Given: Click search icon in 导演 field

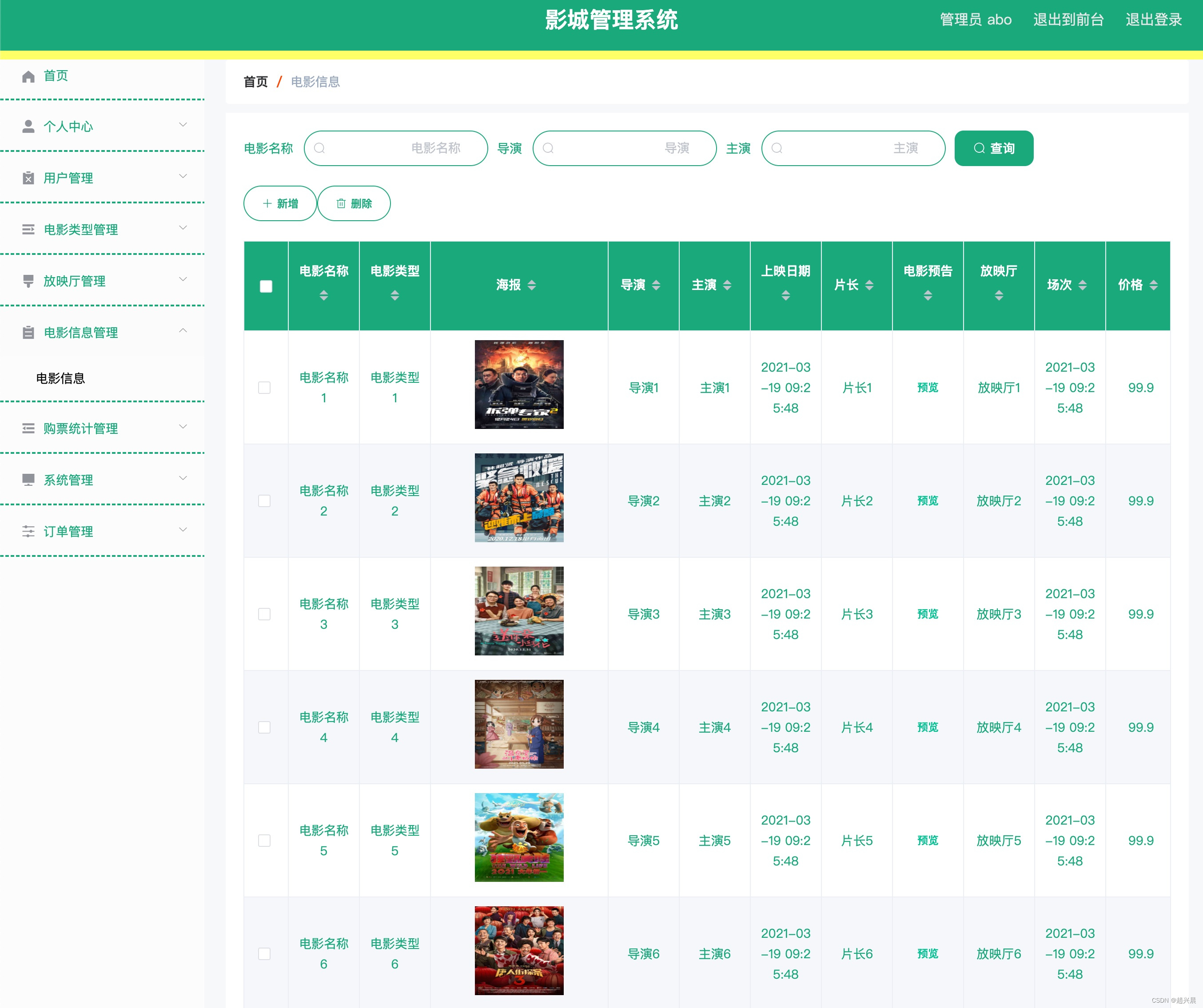Looking at the screenshot, I should coord(548,148).
